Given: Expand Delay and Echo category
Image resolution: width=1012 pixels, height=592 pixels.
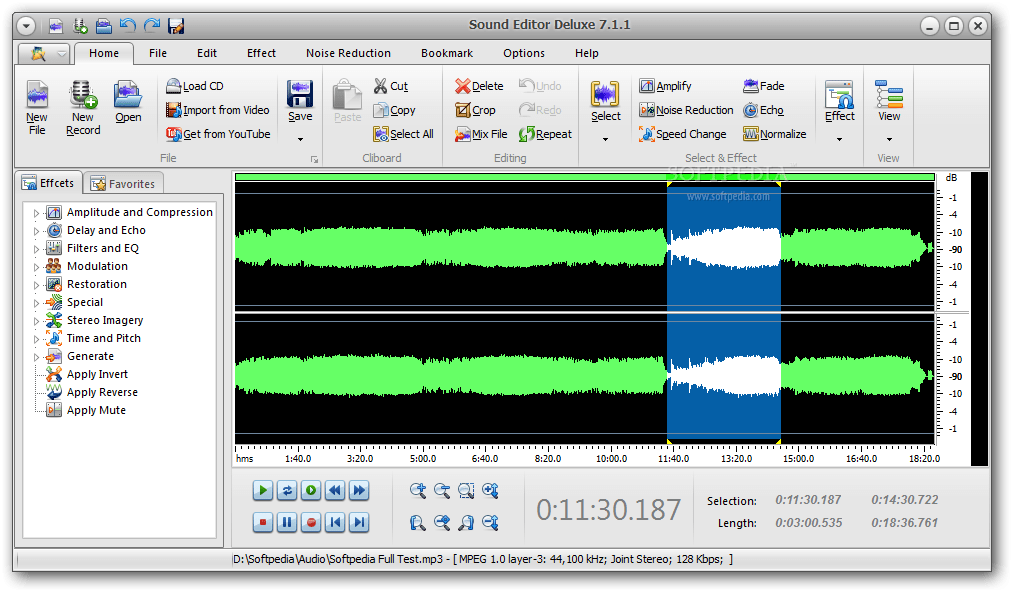Looking at the screenshot, I should tap(36, 230).
